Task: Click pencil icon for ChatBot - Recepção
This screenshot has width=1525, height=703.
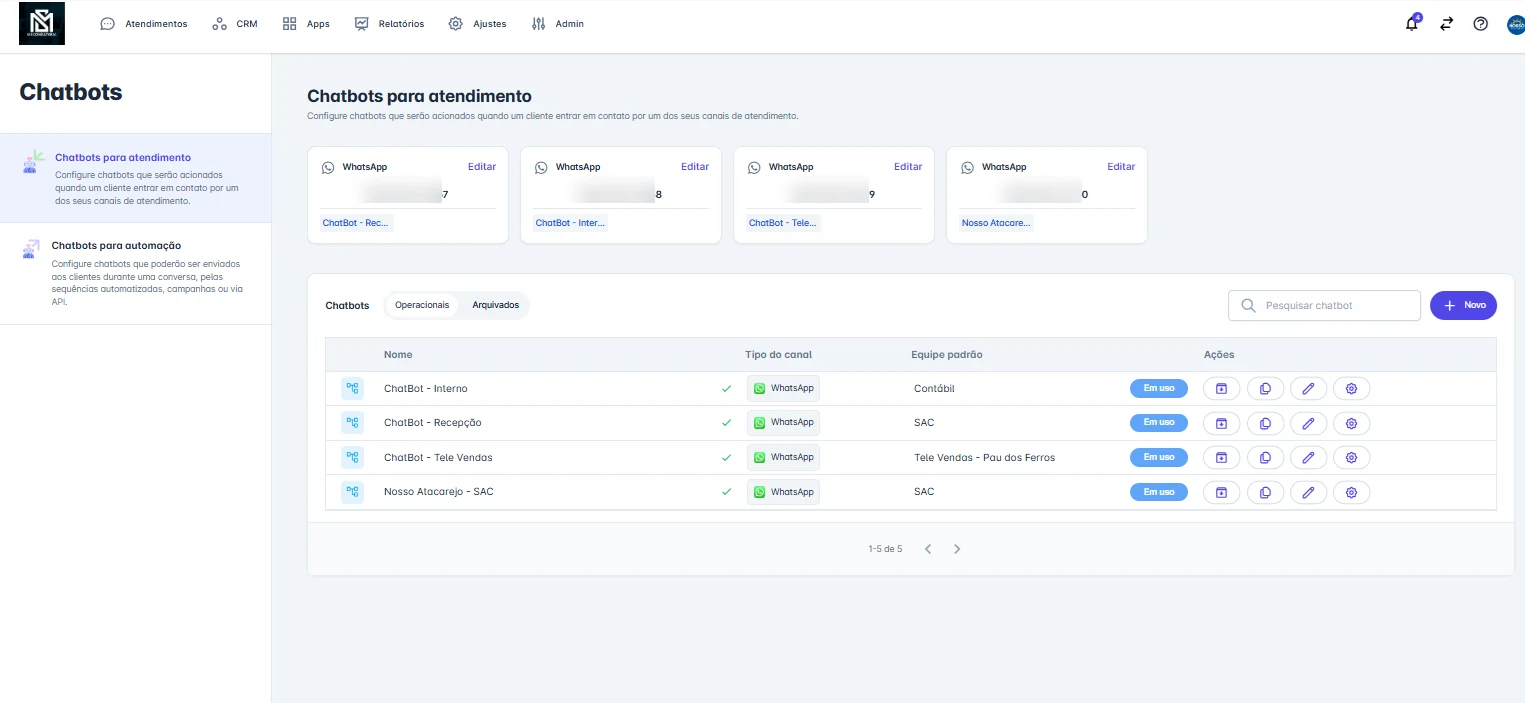Action: pyautogui.click(x=1308, y=423)
